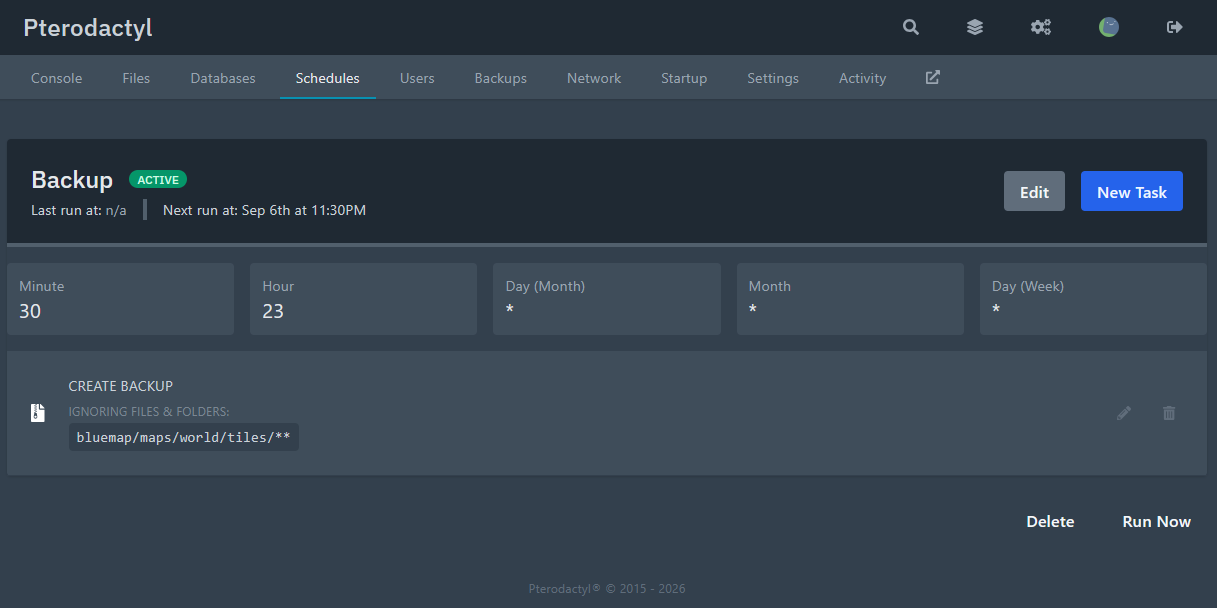The height and width of the screenshot is (608, 1217).
Task: Click the Pterodactyl logo title
Action: click(x=88, y=27)
